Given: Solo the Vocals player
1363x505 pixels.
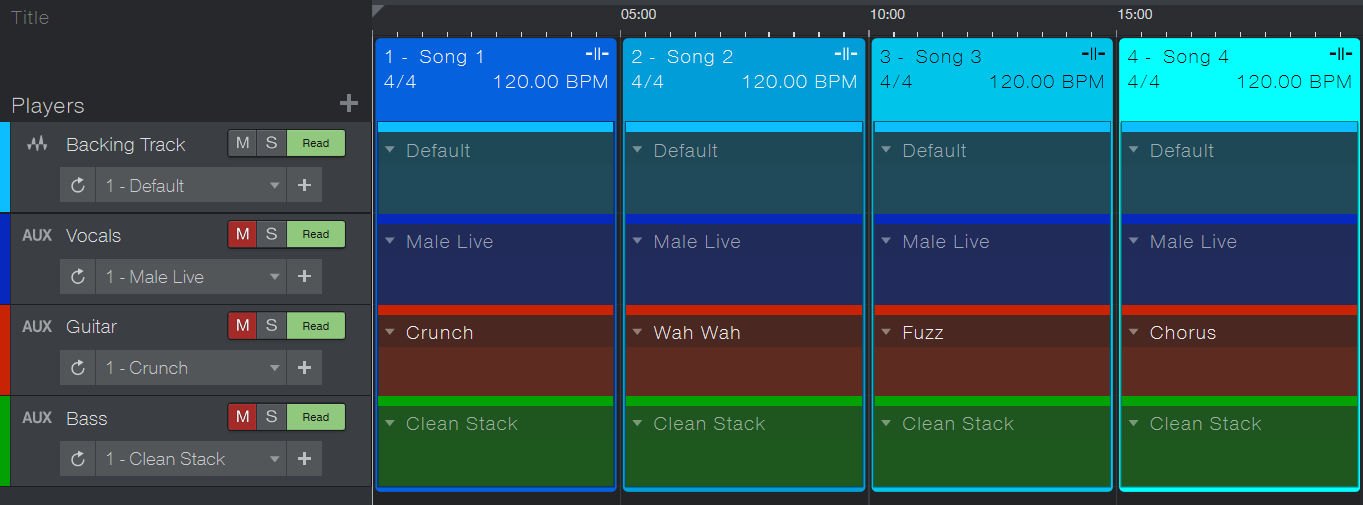Looking at the screenshot, I should tap(271, 234).
